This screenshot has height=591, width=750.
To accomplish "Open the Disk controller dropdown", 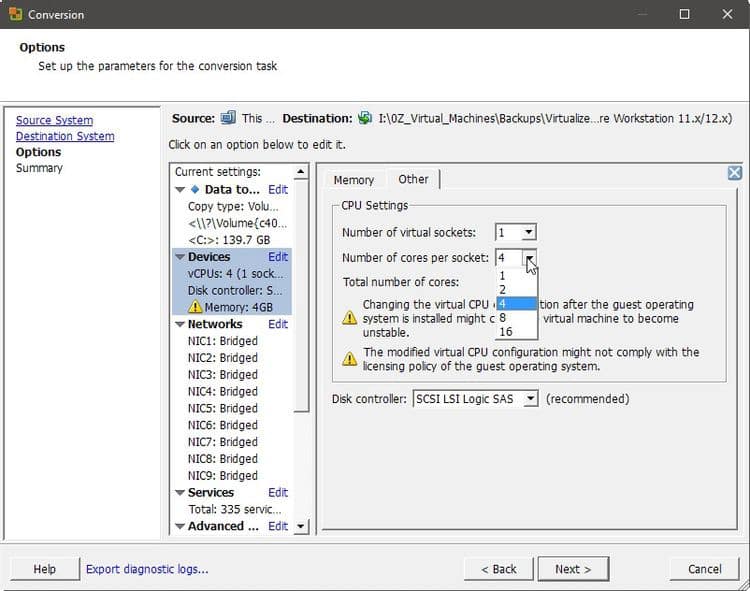I will click(530, 399).
